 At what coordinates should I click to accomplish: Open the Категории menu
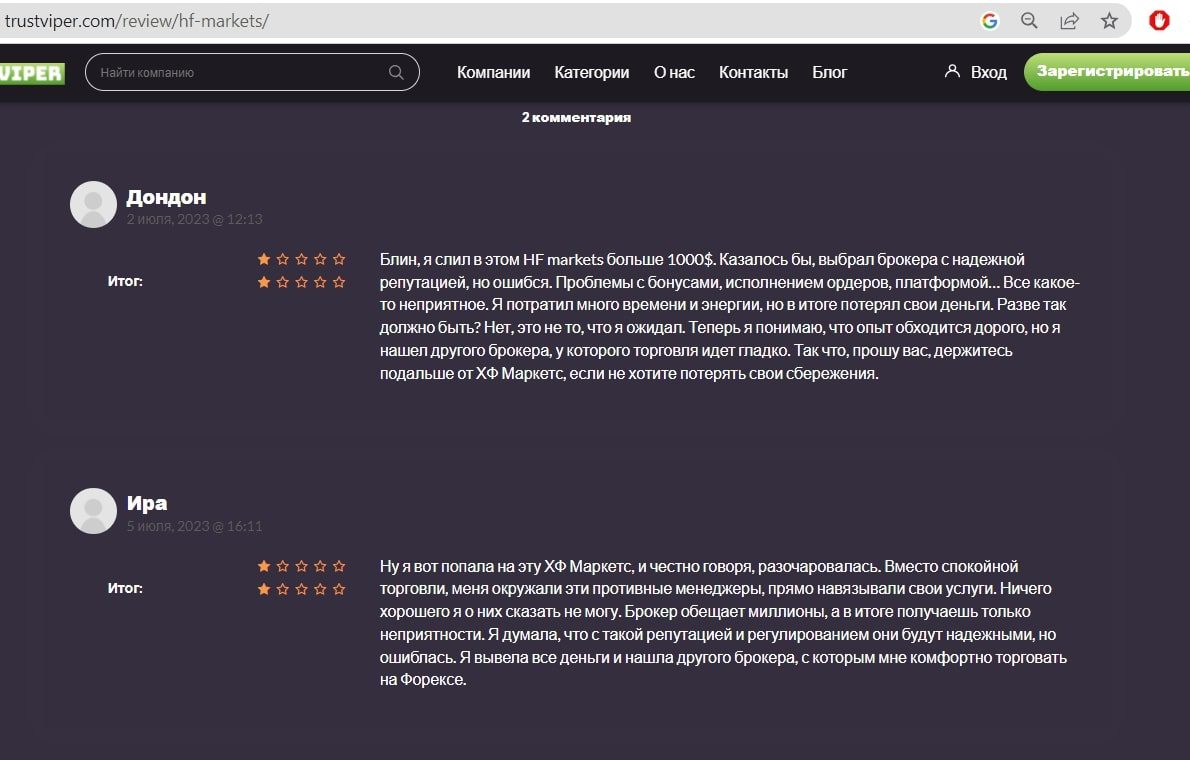pyautogui.click(x=592, y=72)
